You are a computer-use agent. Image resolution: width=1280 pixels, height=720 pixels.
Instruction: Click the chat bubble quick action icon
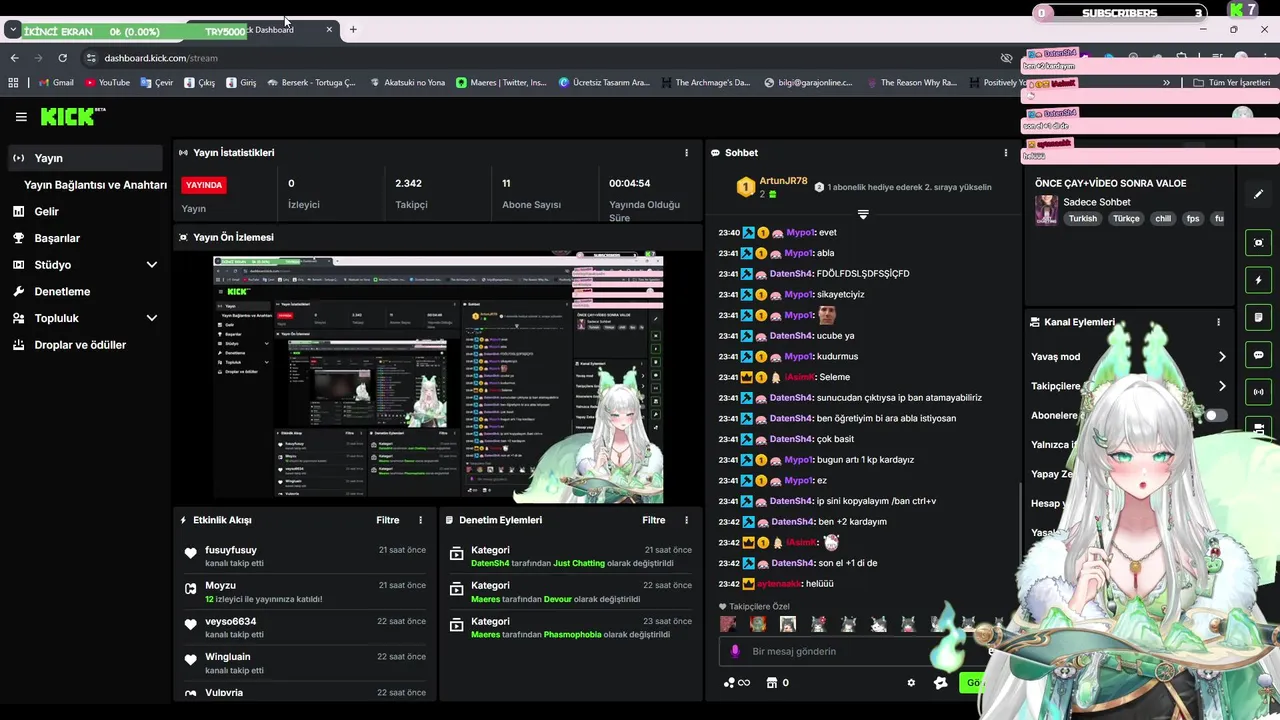tap(1258, 355)
